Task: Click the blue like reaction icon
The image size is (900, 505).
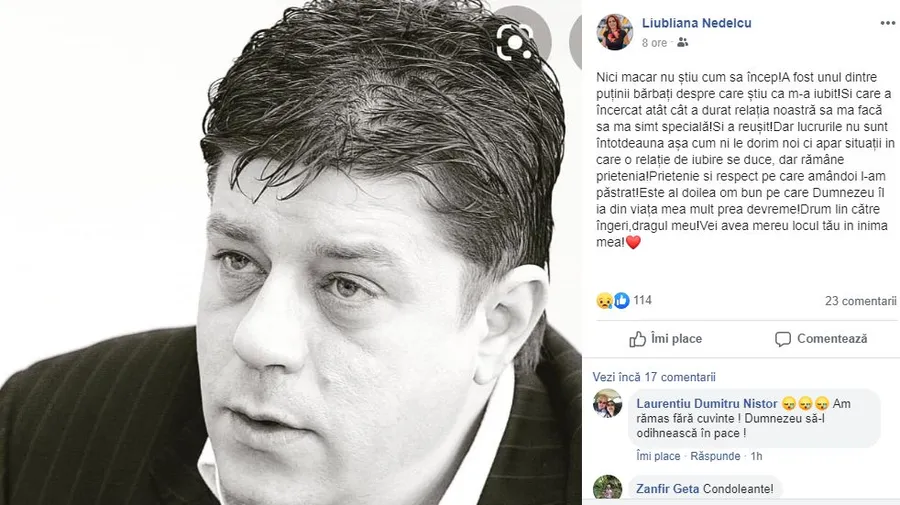Action: pyautogui.click(x=621, y=301)
